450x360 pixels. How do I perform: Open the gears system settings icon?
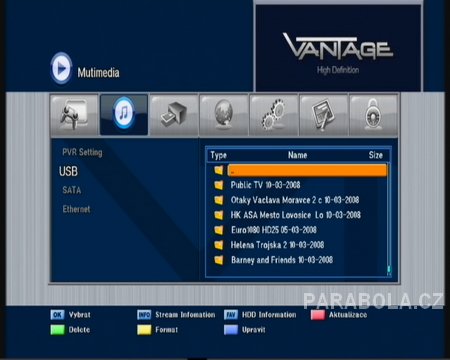(x=274, y=115)
